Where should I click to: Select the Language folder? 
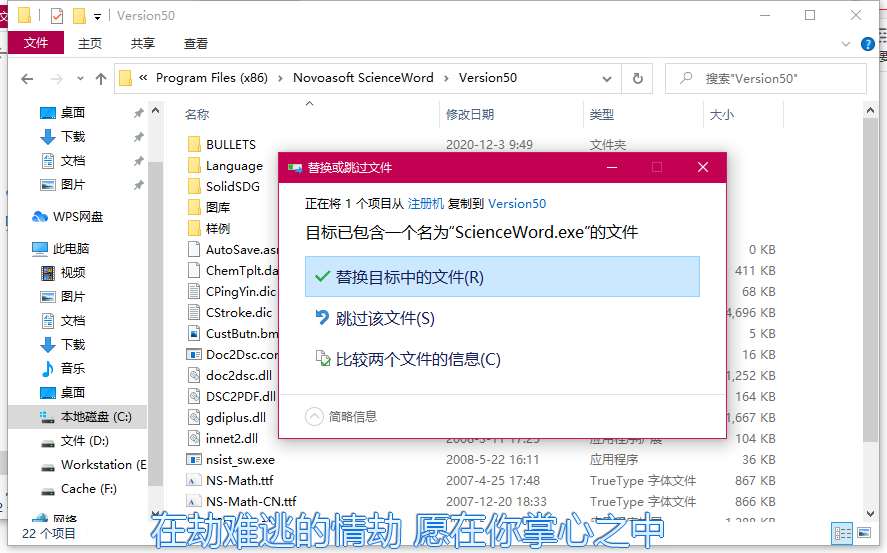(x=234, y=166)
